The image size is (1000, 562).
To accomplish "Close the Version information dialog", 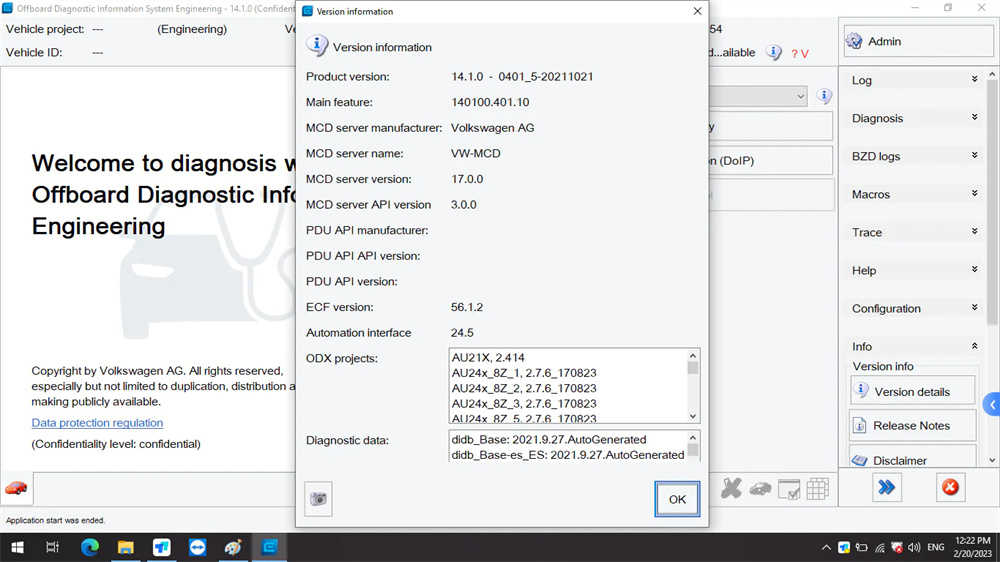I will (697, 11).
